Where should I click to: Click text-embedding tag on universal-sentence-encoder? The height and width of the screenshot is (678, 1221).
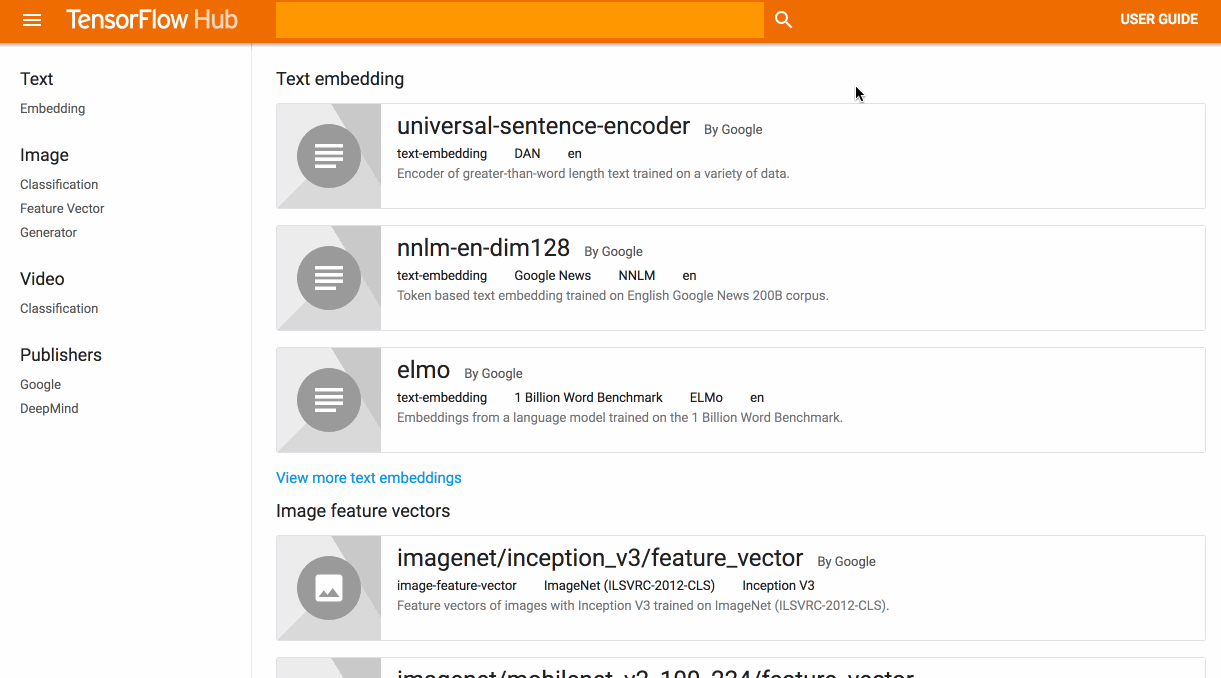(x=442, y=153)
